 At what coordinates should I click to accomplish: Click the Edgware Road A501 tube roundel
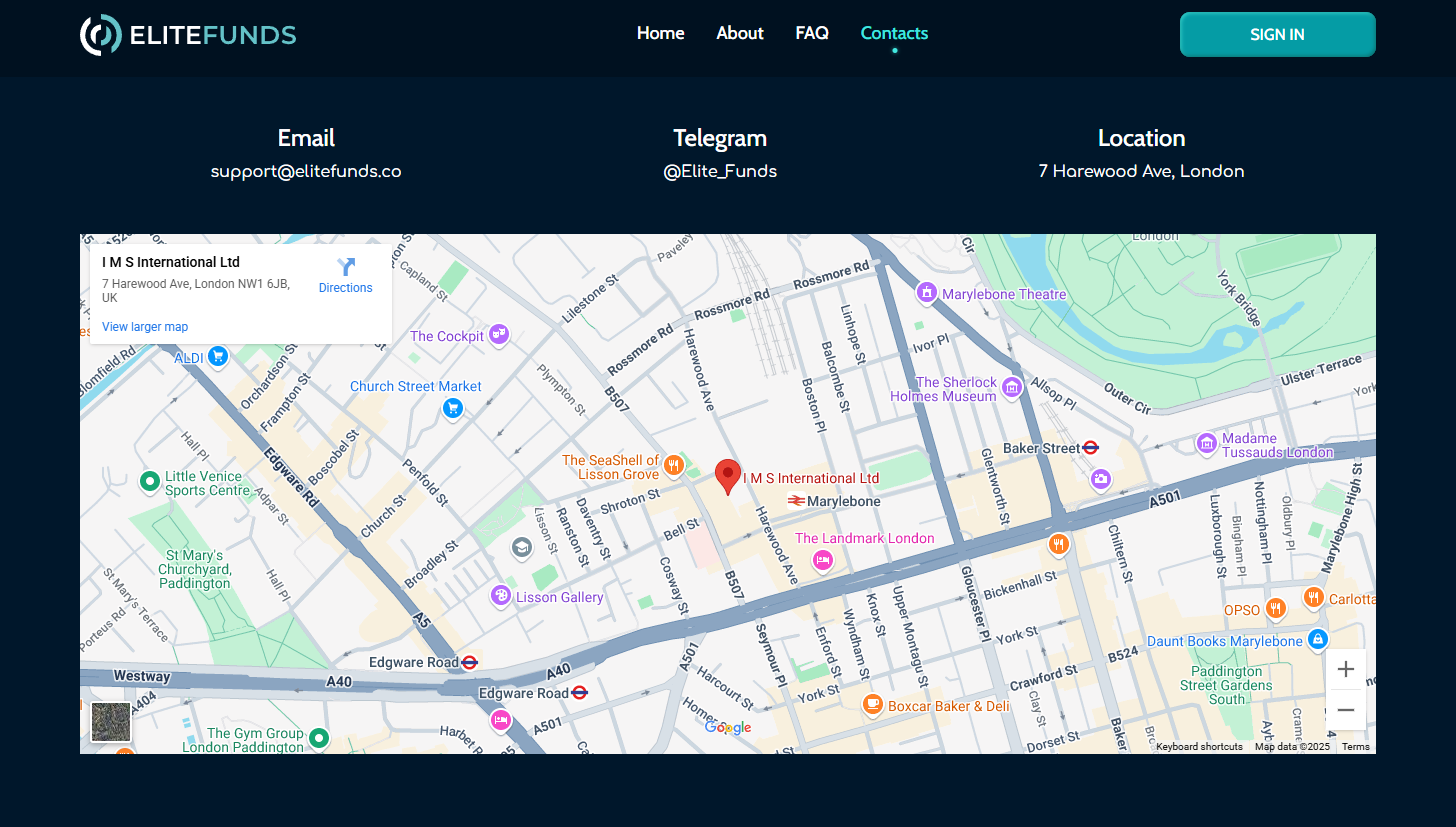[x=580, y=693]
